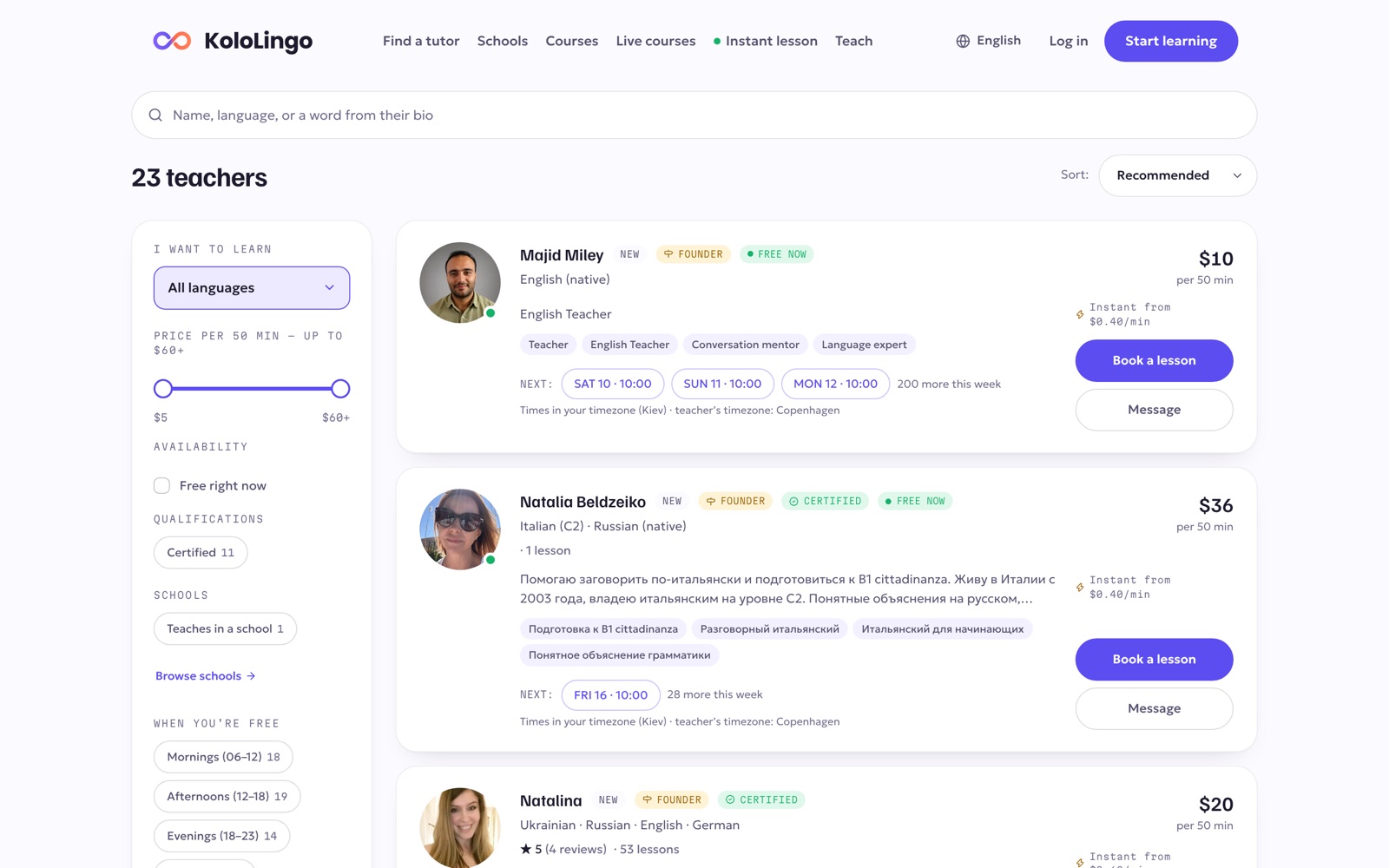
Task: Toggle the Mornings (06–12) filter
Action: click(x=223, y=757)
